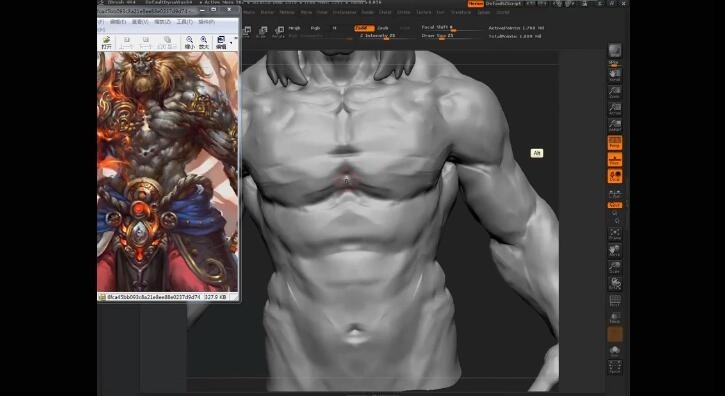This screenshot has width=725, height=396.
Task: Click the AAHalf icon on right shelf
Action: tap(614, 126)
